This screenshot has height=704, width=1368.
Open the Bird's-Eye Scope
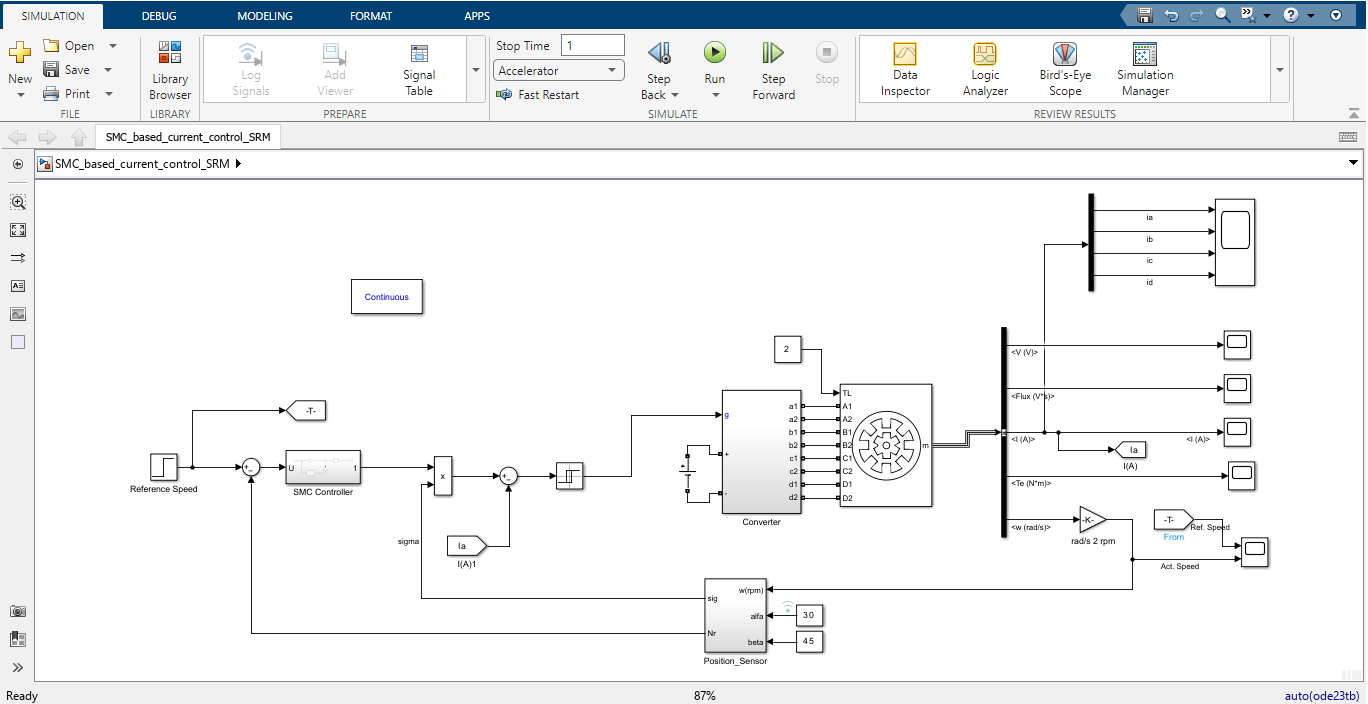(1064, 69)
